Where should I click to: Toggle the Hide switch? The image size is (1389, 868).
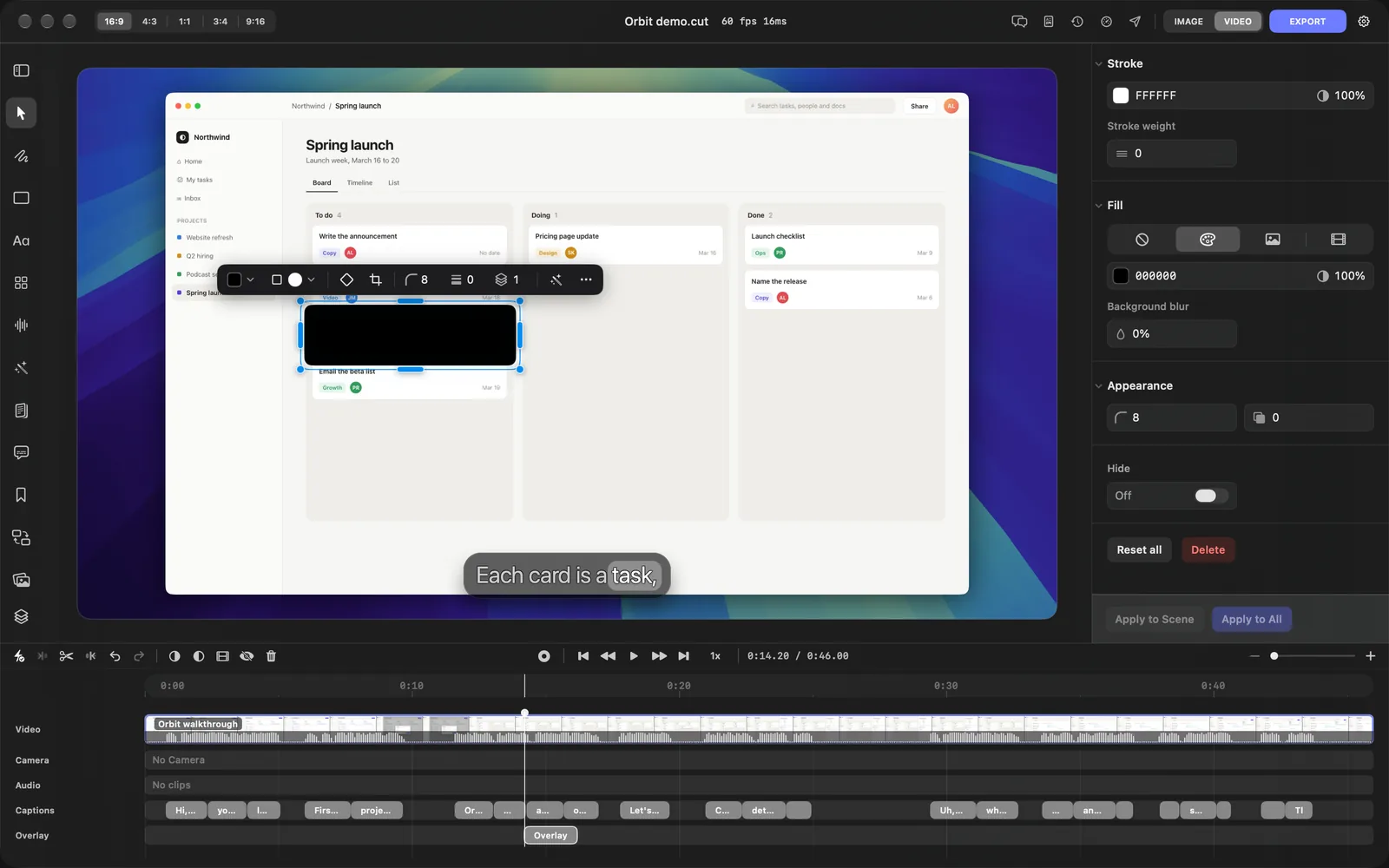[x=1211, y=496]
